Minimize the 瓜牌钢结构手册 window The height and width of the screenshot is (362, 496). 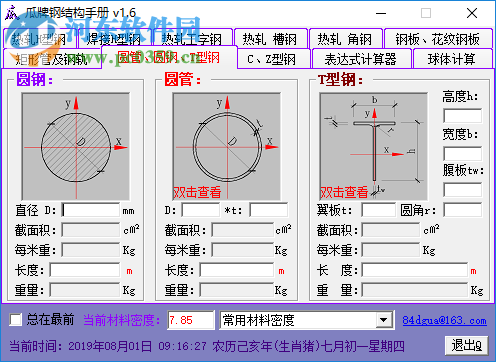click(381, 13)
